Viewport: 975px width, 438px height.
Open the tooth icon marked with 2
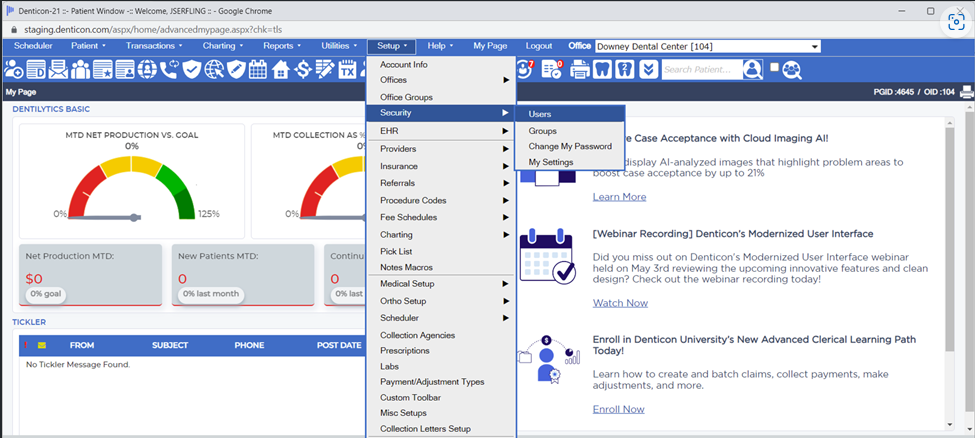point(625,69)
